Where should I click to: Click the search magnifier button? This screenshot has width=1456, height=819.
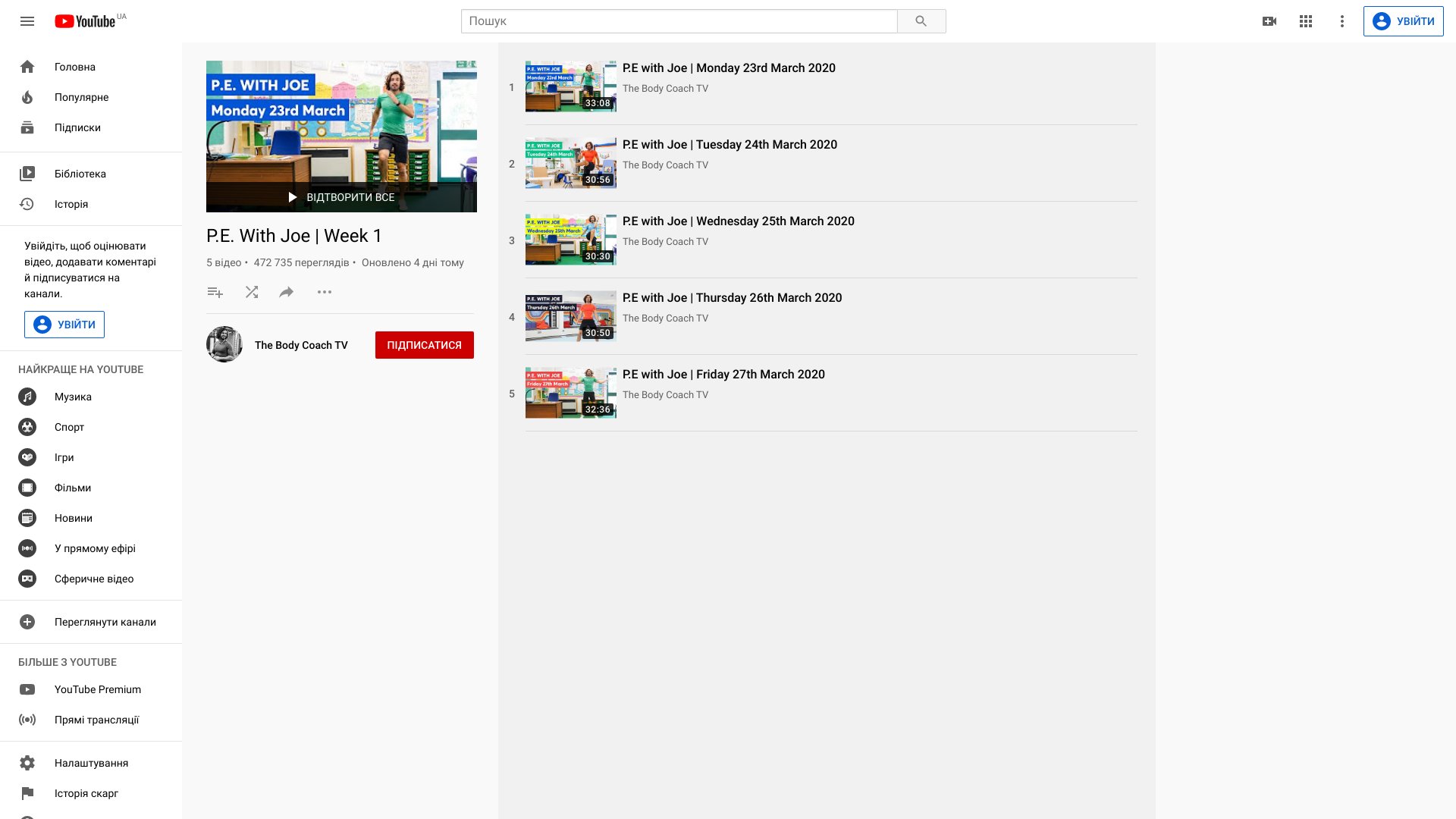click(x=921, y=21)
